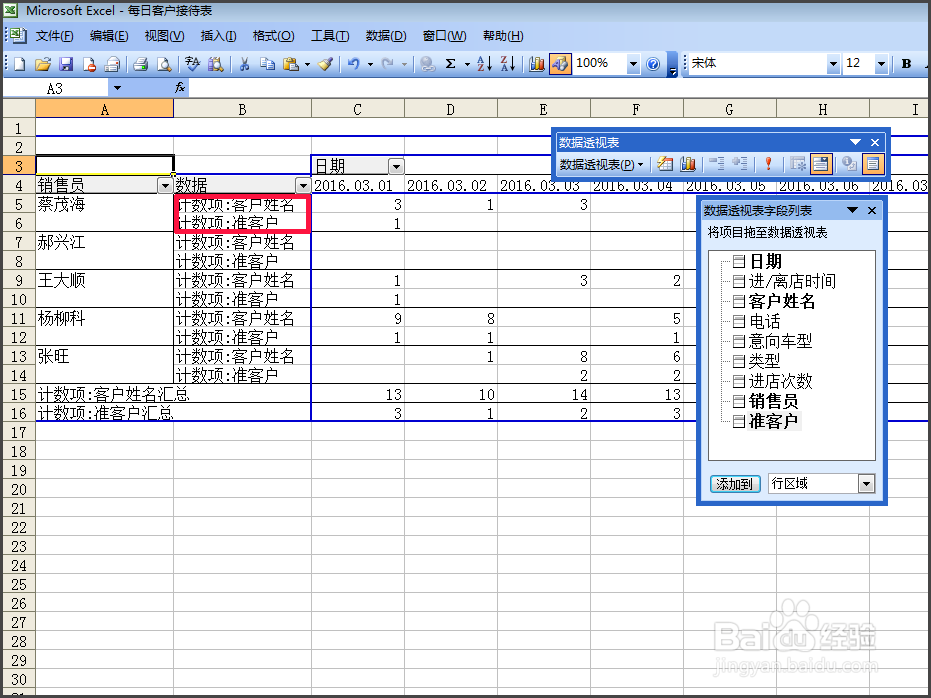Click the Chart Wizard icon in the PivotTable toolbar
This screenshot has height=698, width=931.
[688, 164]
